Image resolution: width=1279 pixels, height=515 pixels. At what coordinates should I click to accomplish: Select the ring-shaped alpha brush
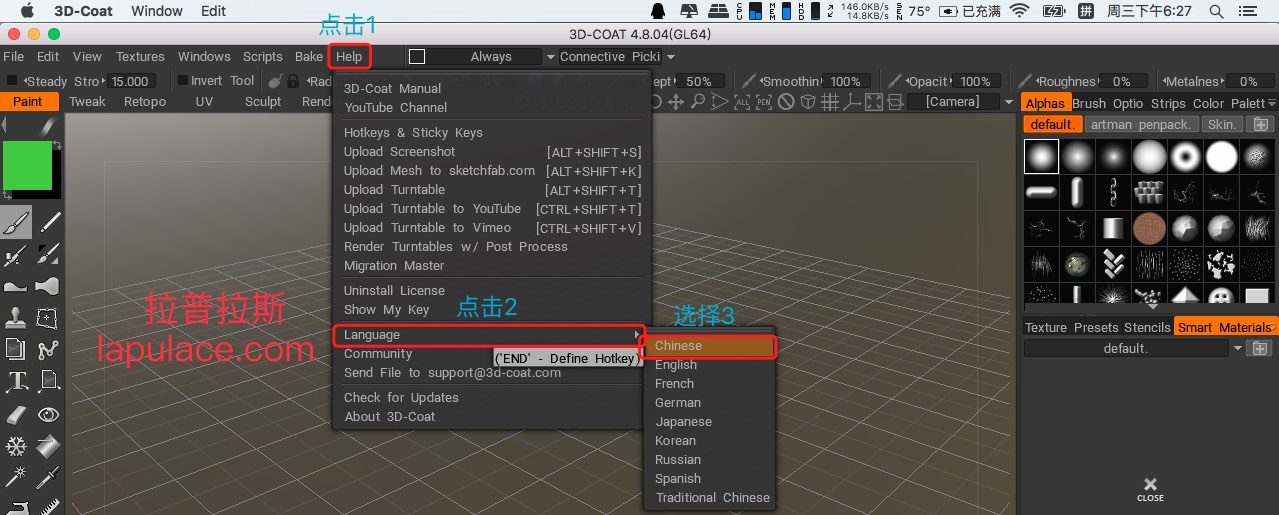(1186, 156)
